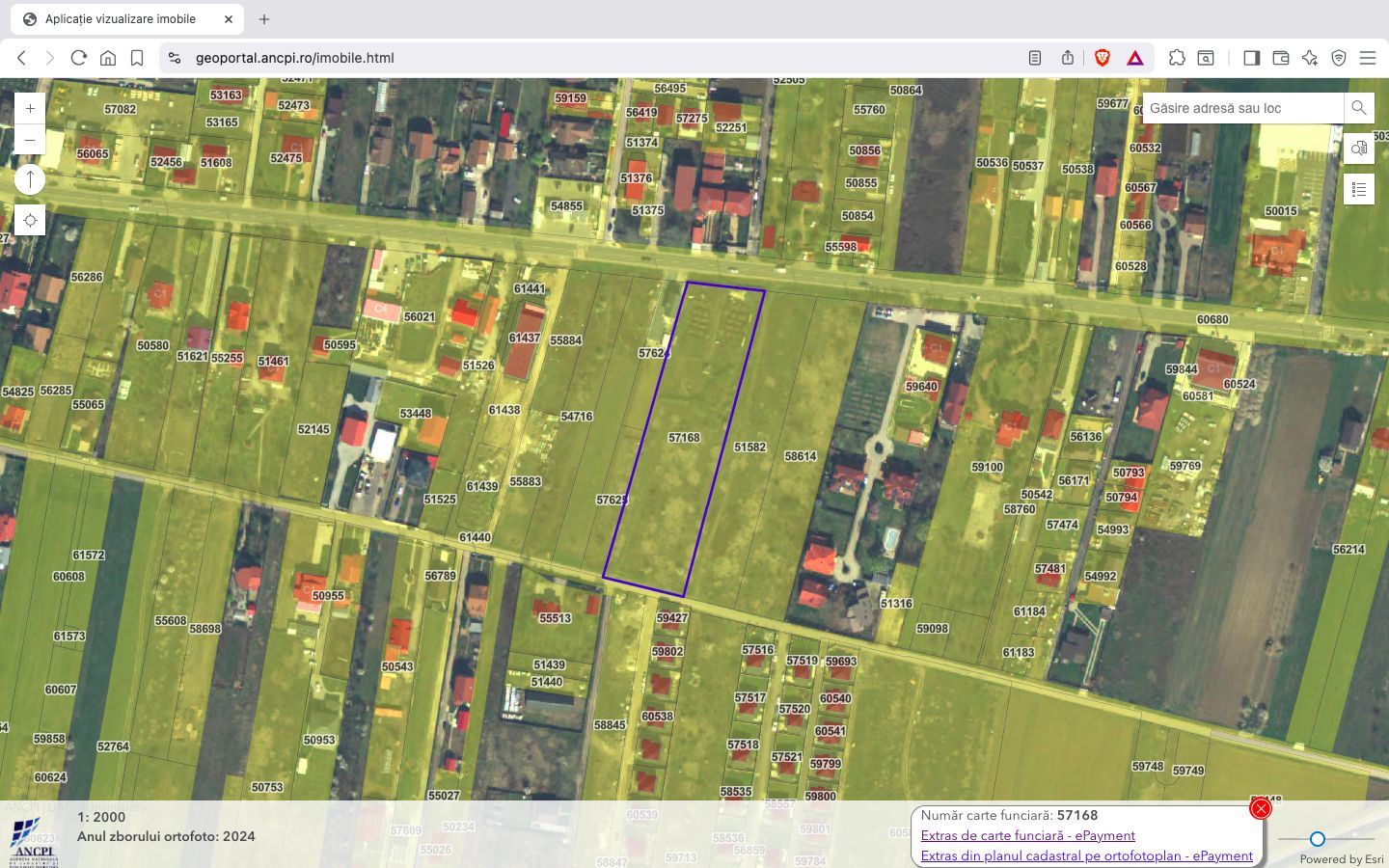The width and height of the screenshot is (1389, 868).
Task: Reset map orientation with the north arrow
Action: [x=30, y=179]
